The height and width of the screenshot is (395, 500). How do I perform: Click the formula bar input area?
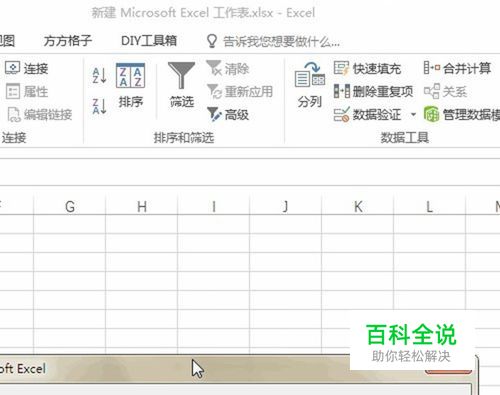coord(250,172)
